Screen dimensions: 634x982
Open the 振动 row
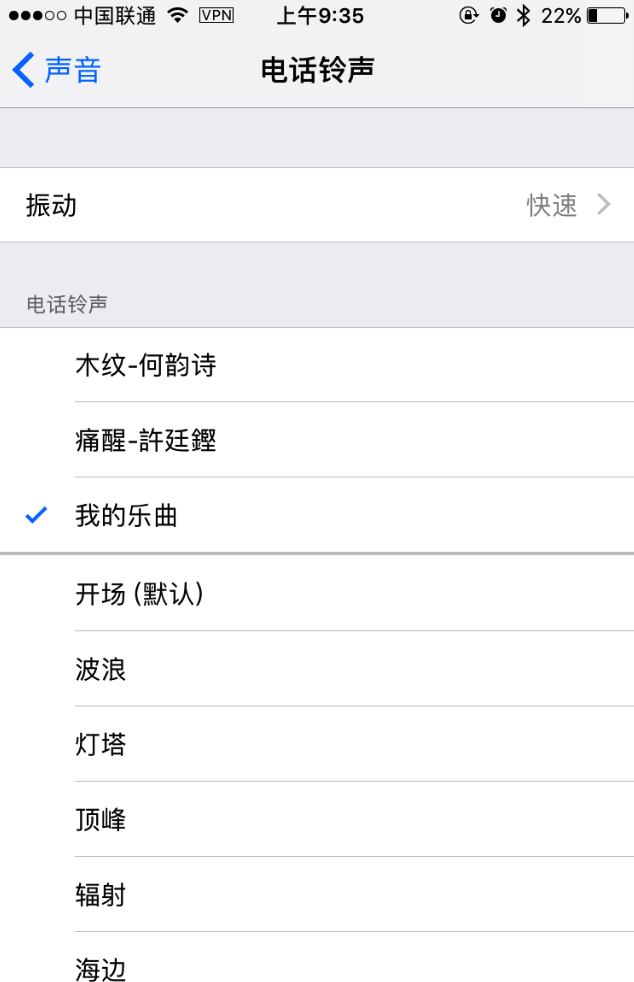[x=317, y=205]
